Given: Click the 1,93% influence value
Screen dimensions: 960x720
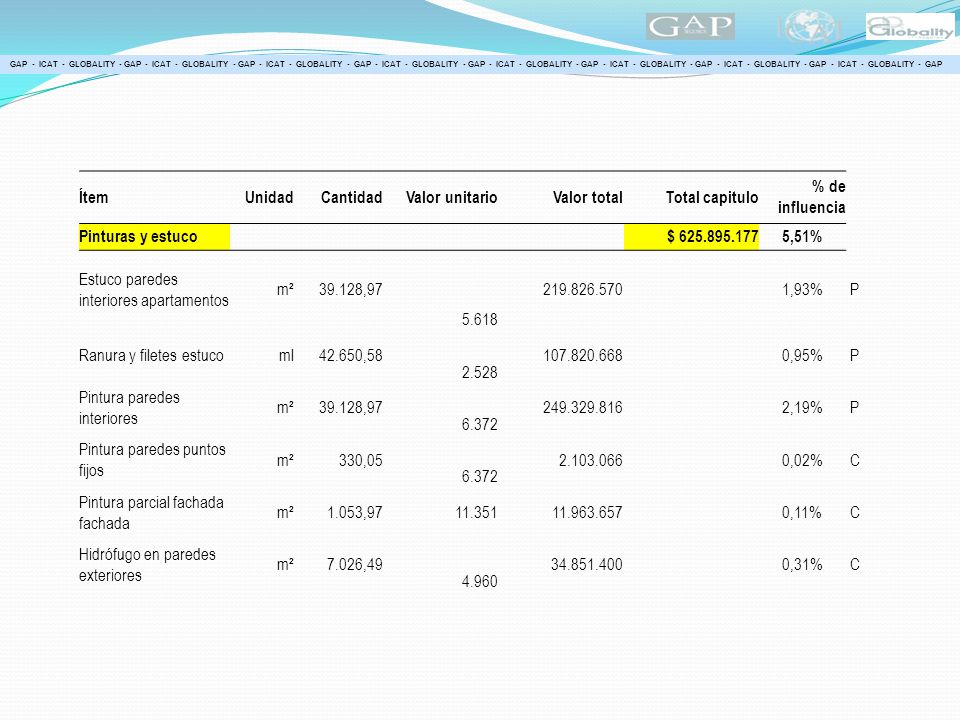Looking at the screenshot, I should 801,290.
